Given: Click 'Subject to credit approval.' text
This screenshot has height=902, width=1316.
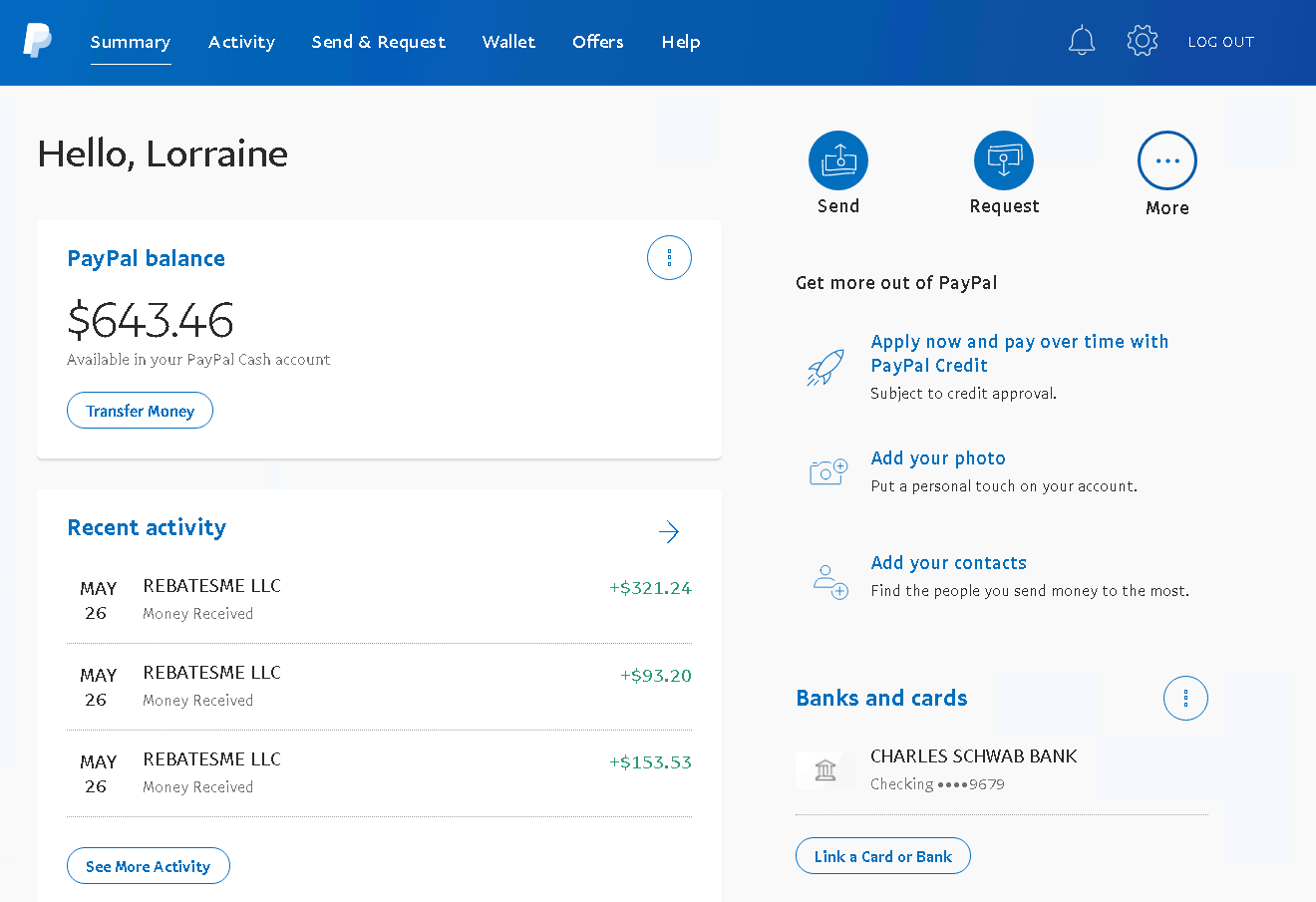Looking at the screenshot, I should [963, 394].
